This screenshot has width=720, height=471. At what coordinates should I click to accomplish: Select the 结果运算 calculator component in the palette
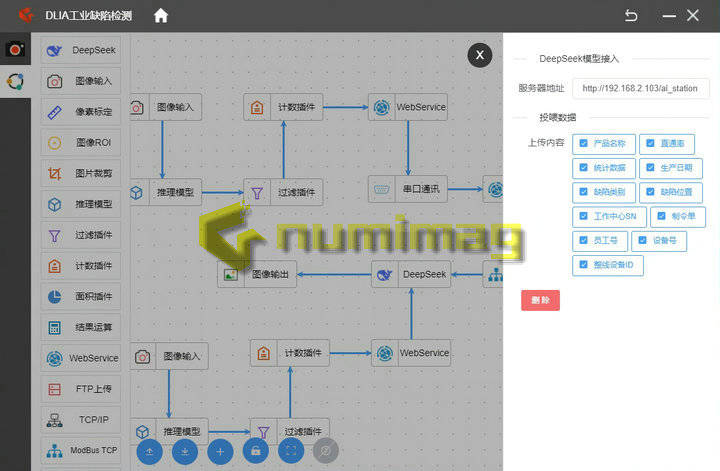[x=81, y=327]
